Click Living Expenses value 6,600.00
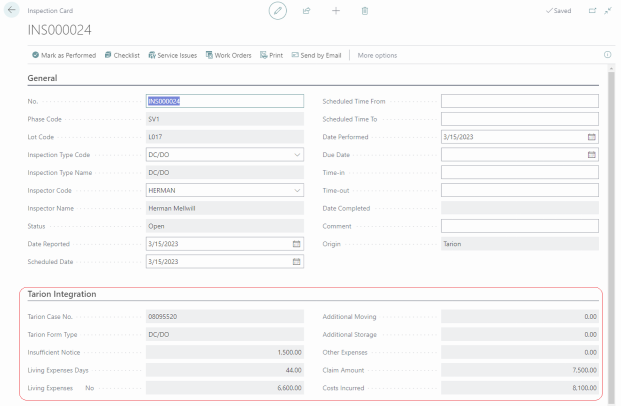The image size is (621, 406). (x=225, y=388)
